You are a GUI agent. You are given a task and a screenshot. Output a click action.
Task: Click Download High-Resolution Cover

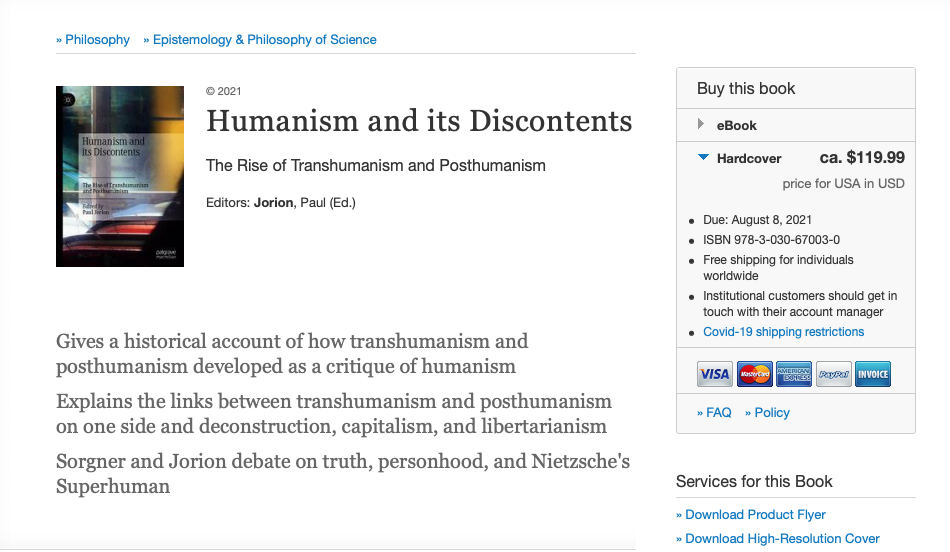pyautogui.click(x=777, y=539)
